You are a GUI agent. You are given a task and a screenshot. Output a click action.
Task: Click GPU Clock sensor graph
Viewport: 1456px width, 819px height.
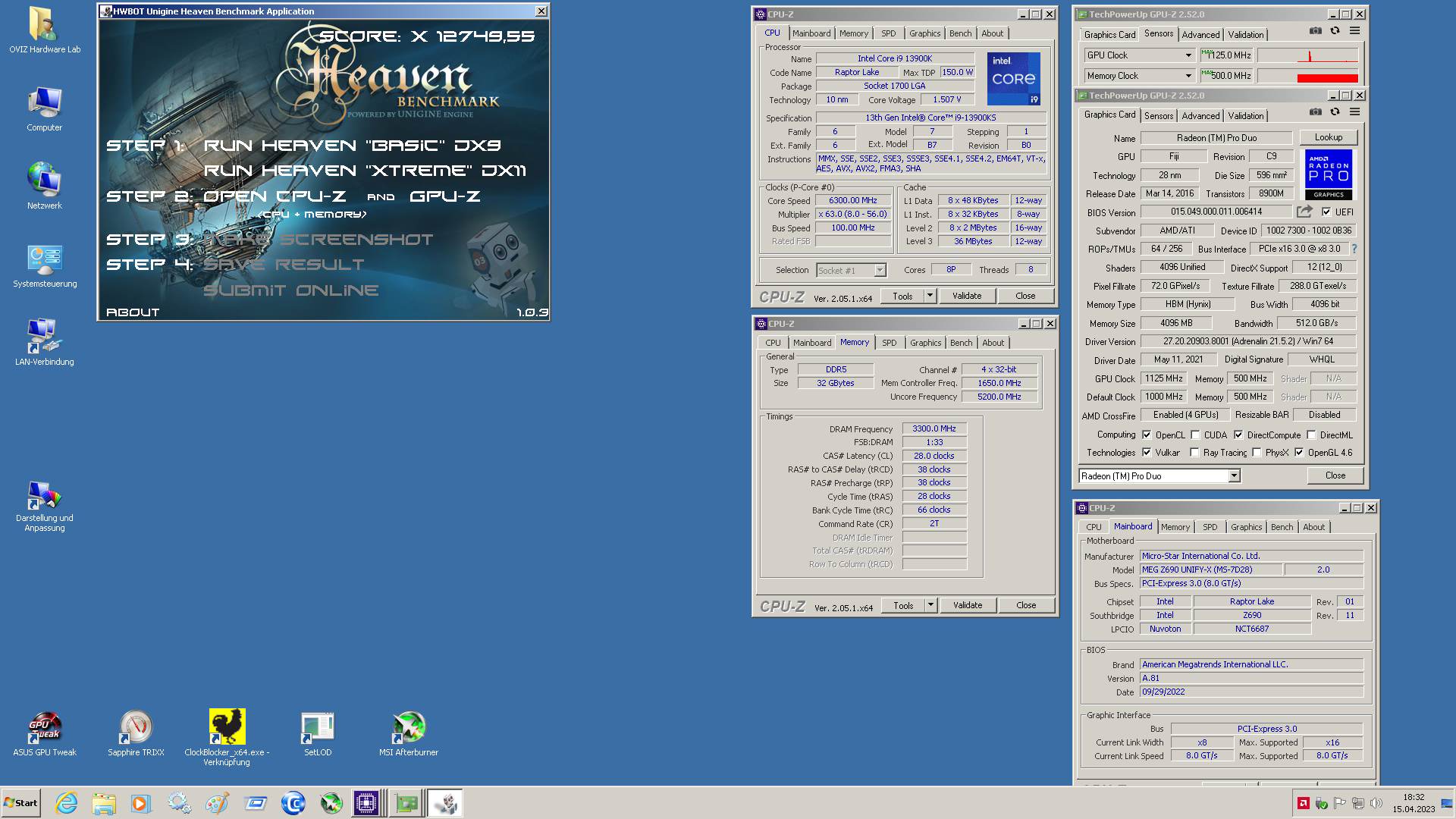[x=1308, y=55]
